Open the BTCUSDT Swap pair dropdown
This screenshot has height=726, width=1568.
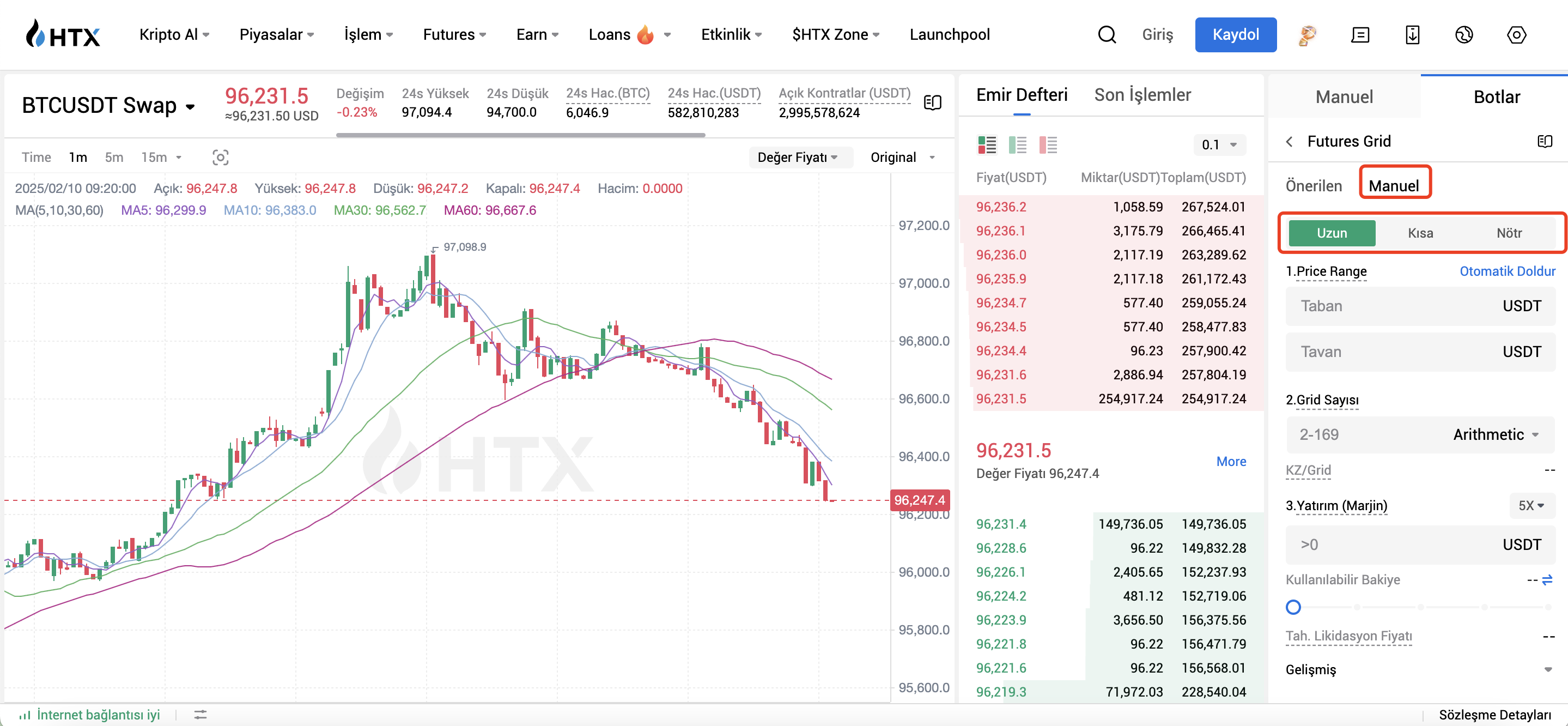pos(190,107)
